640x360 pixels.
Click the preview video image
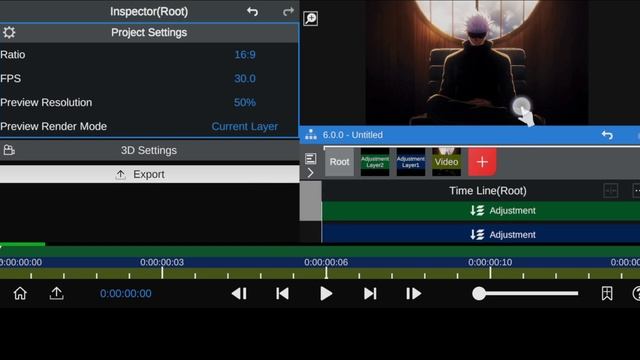pos(477,62)
